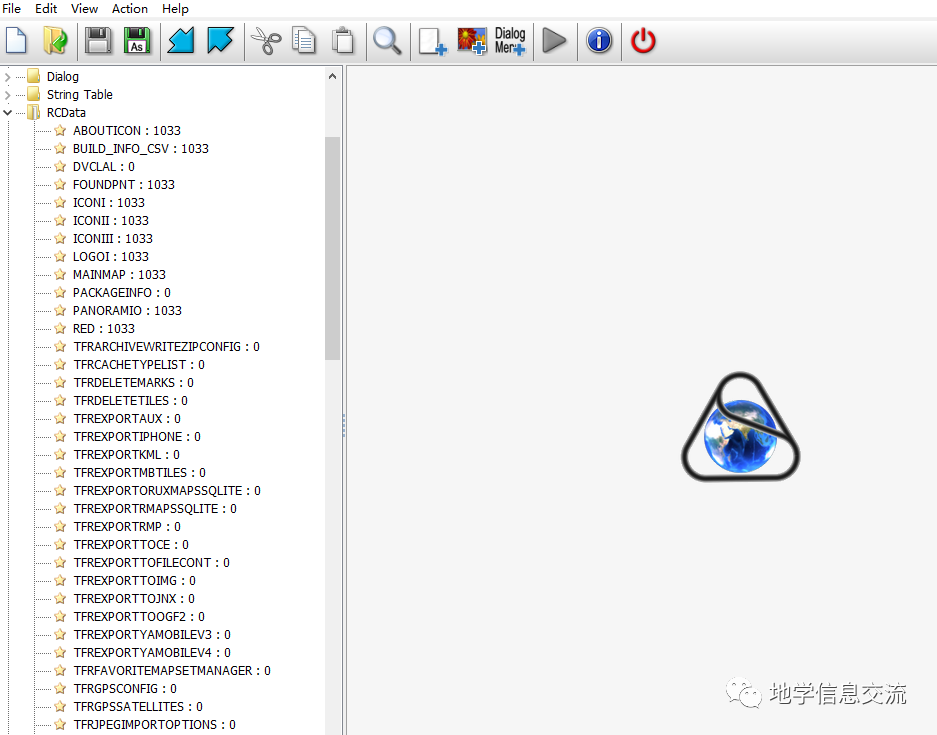
Task: Click the tree scrollbar up arrow
Action: [x=333, y=76]
